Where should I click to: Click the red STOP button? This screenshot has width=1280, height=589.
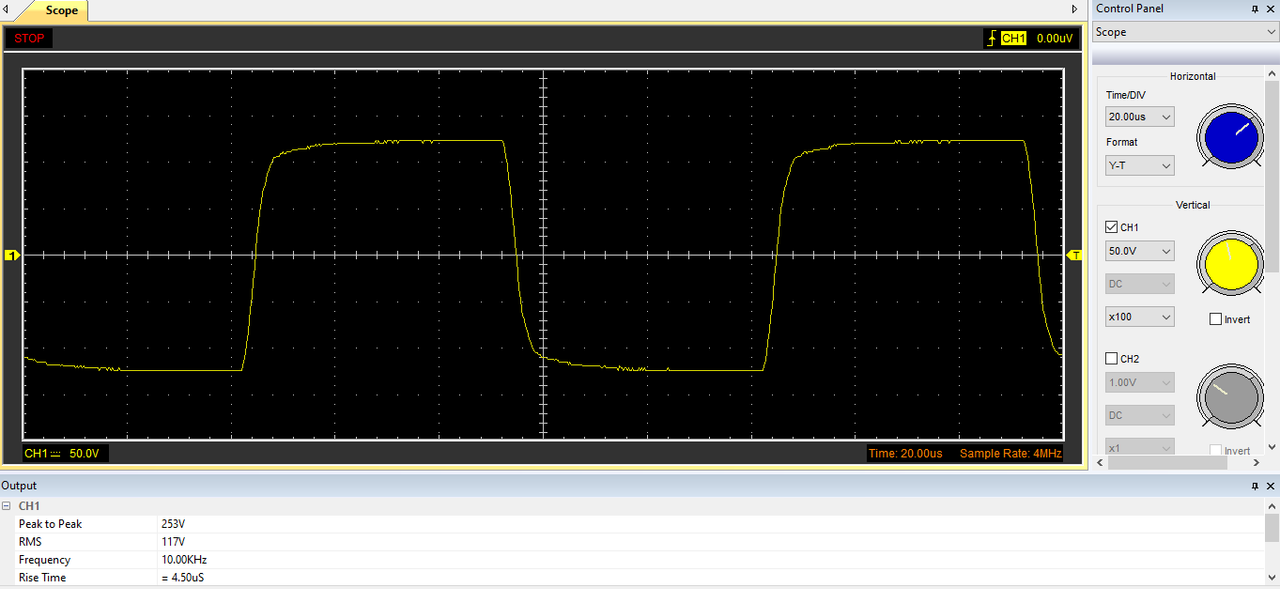coord(29,38)
